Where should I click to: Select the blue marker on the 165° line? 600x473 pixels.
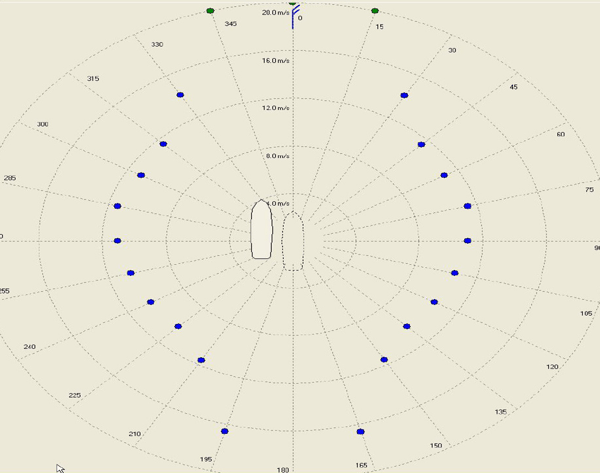[x=360, y=432]
